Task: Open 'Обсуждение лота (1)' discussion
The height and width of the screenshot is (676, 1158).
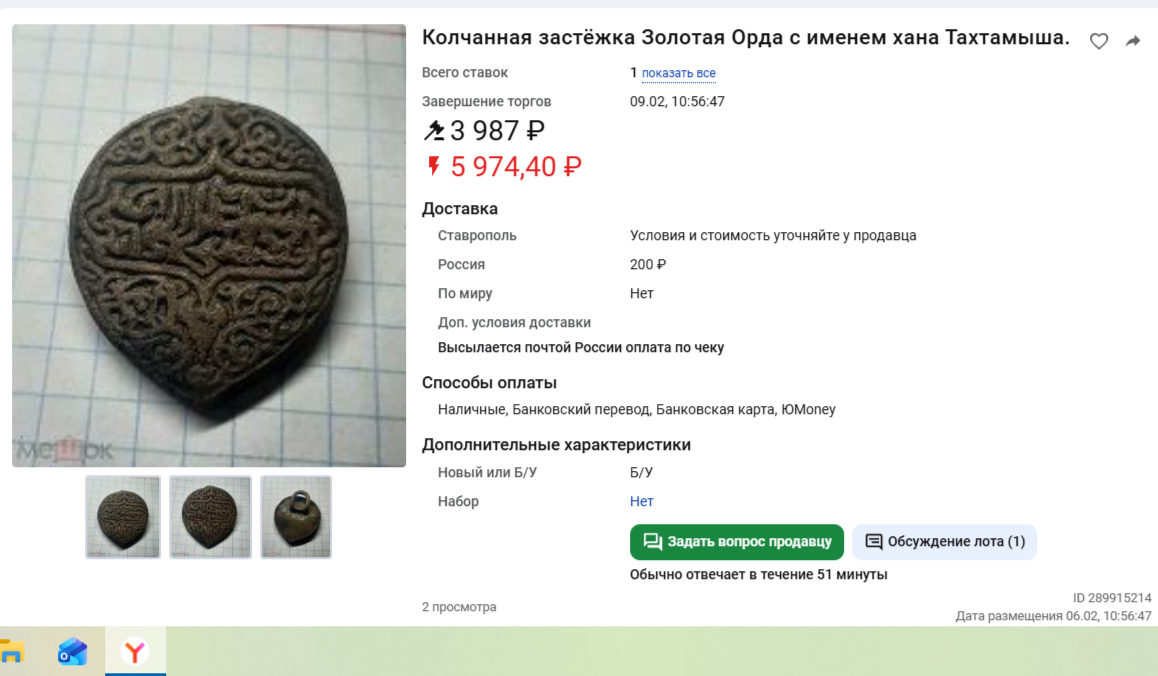Action: [945, 542]
